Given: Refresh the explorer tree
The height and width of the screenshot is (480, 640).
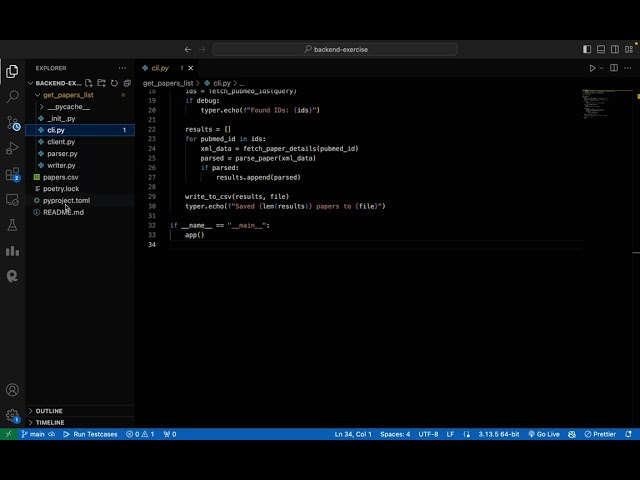Looking at the screenshot, I should pyautogui.click(x=114, y=83).
